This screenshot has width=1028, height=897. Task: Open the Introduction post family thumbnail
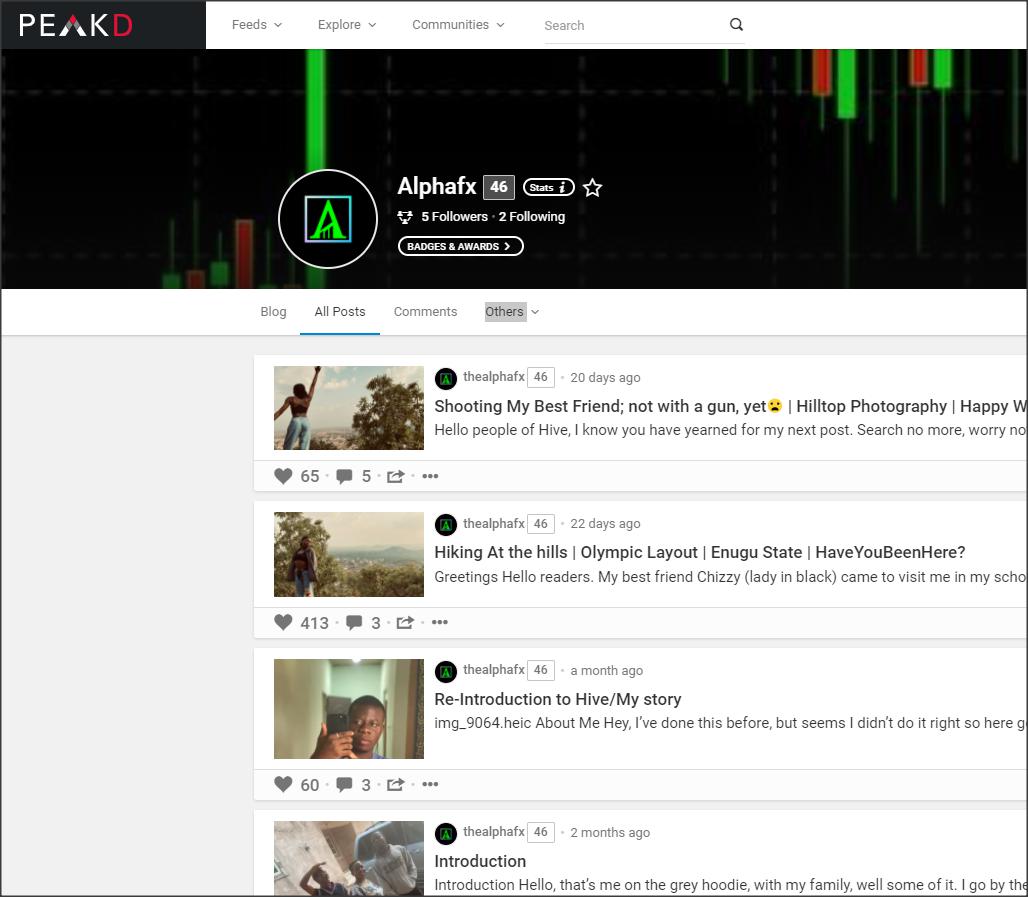click(349, 858)
